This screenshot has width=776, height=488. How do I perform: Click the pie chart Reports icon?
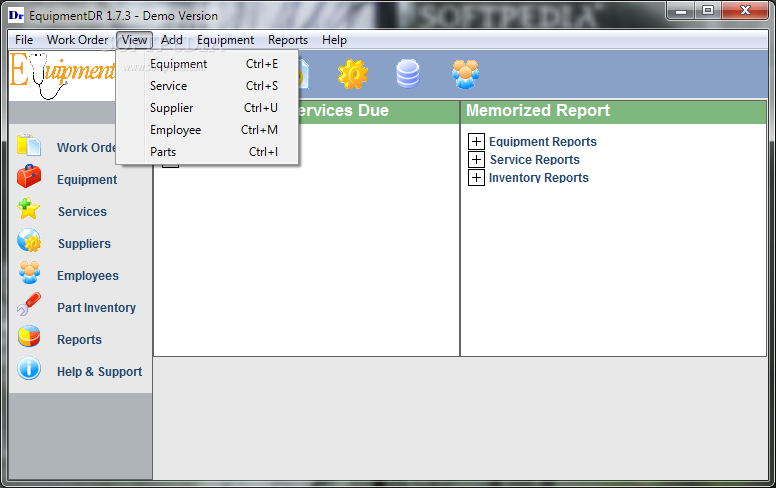(29, 336)
